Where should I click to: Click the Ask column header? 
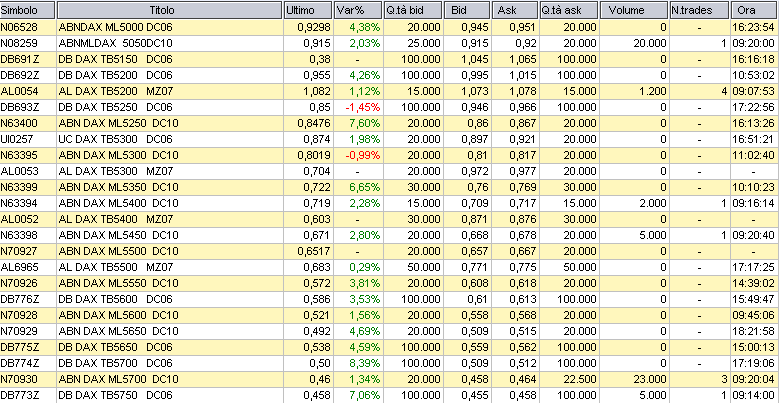515,10
